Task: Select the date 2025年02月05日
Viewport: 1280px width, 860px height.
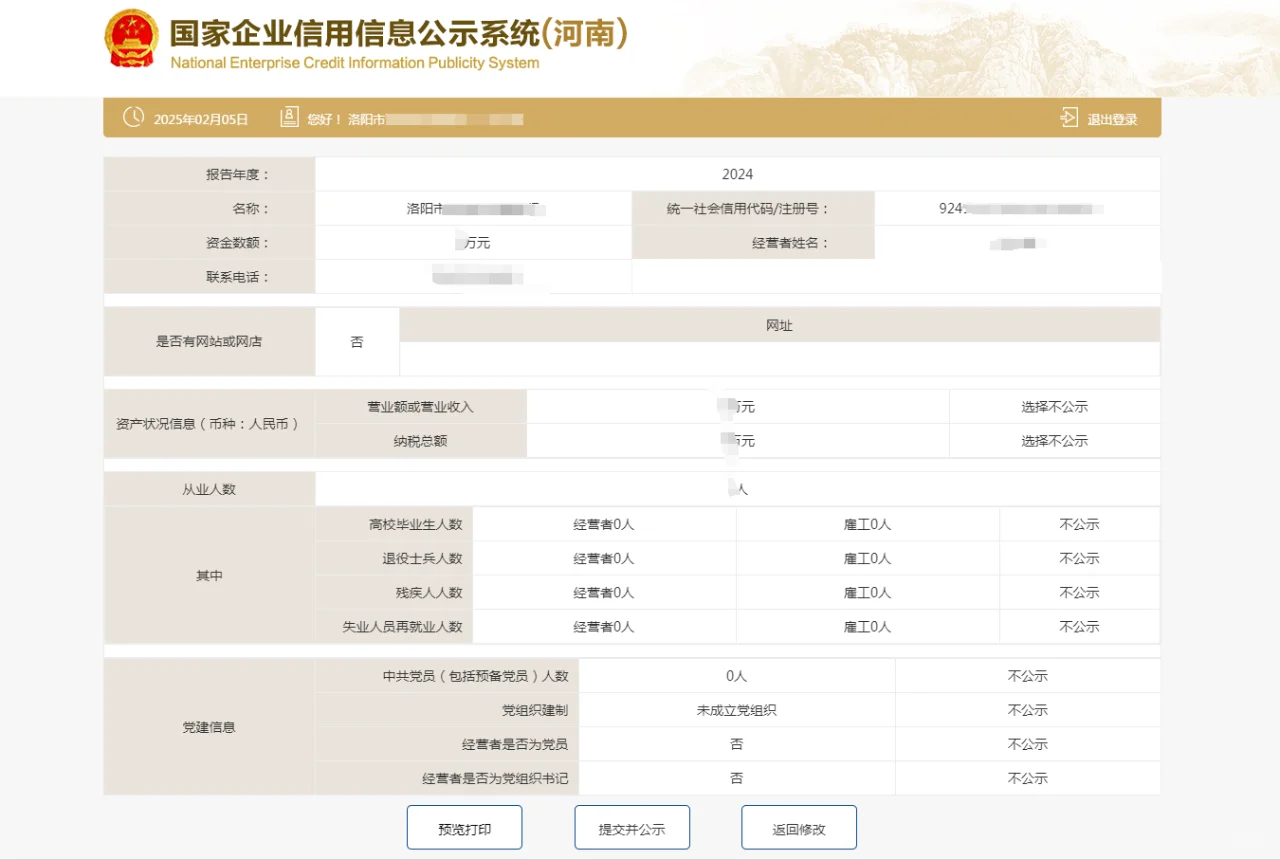Action: coord(201,119)
